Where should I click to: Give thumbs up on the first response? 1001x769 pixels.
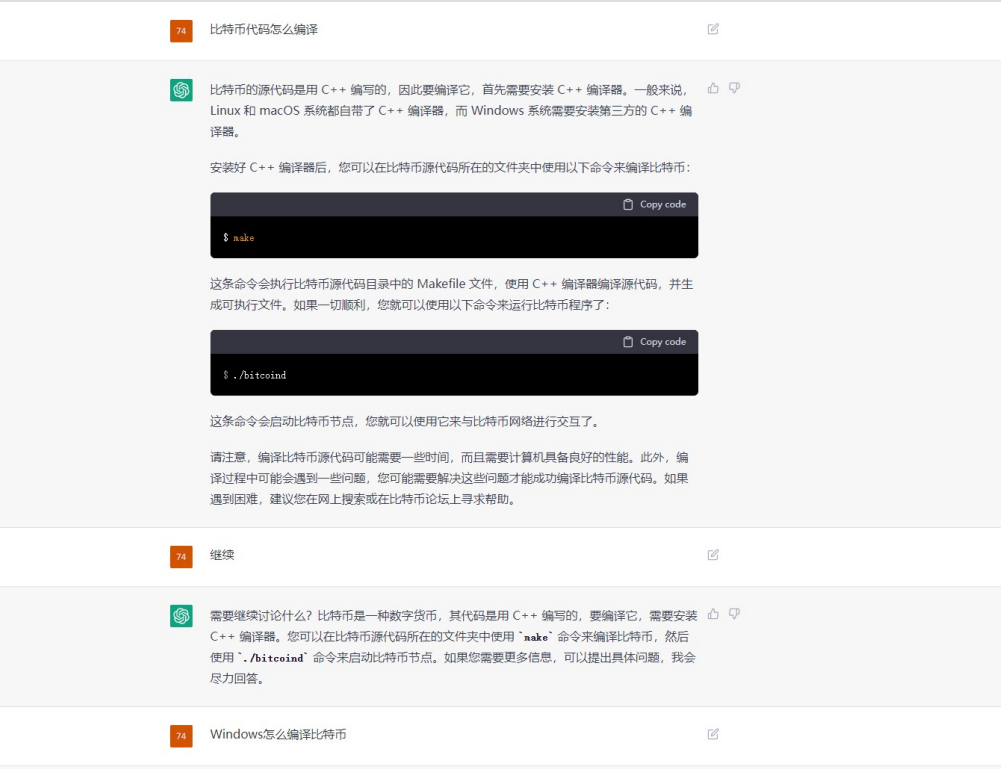pyautogui.click(x=712, y=88)
